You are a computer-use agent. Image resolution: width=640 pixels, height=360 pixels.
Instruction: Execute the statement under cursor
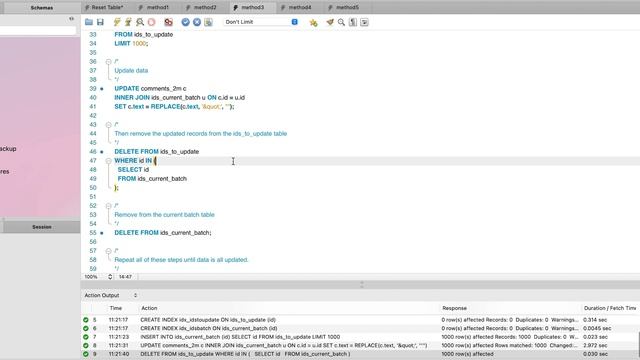(x=128, y=22)
